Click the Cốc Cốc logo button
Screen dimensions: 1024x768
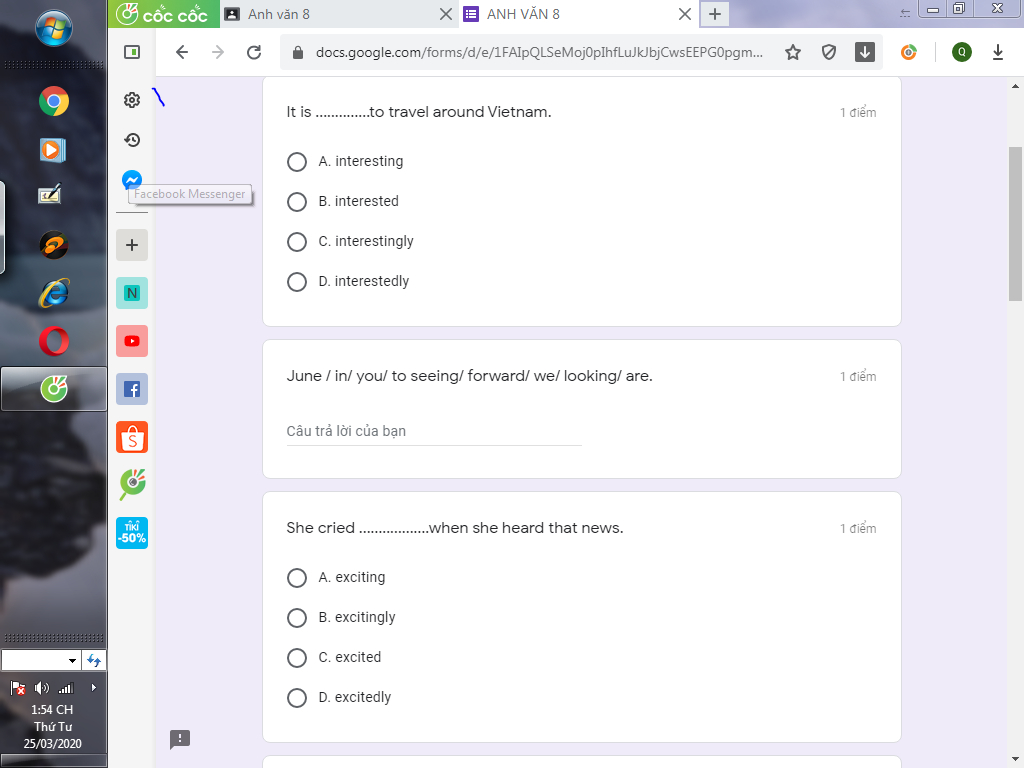163,14
